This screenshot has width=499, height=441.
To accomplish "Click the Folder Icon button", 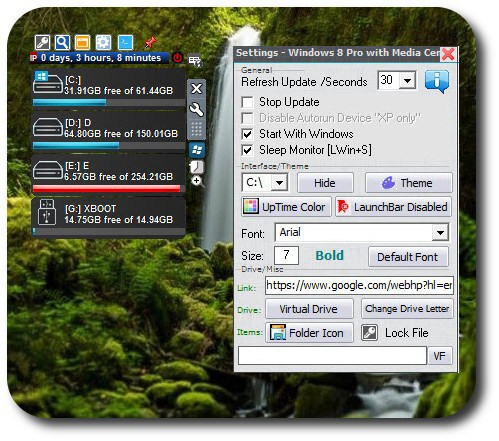I will [309, 332].
